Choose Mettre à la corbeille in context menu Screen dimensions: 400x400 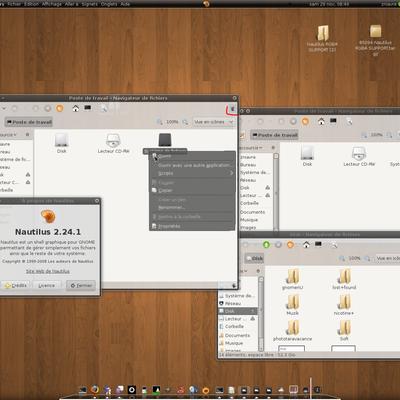click(x=192, y=217)
